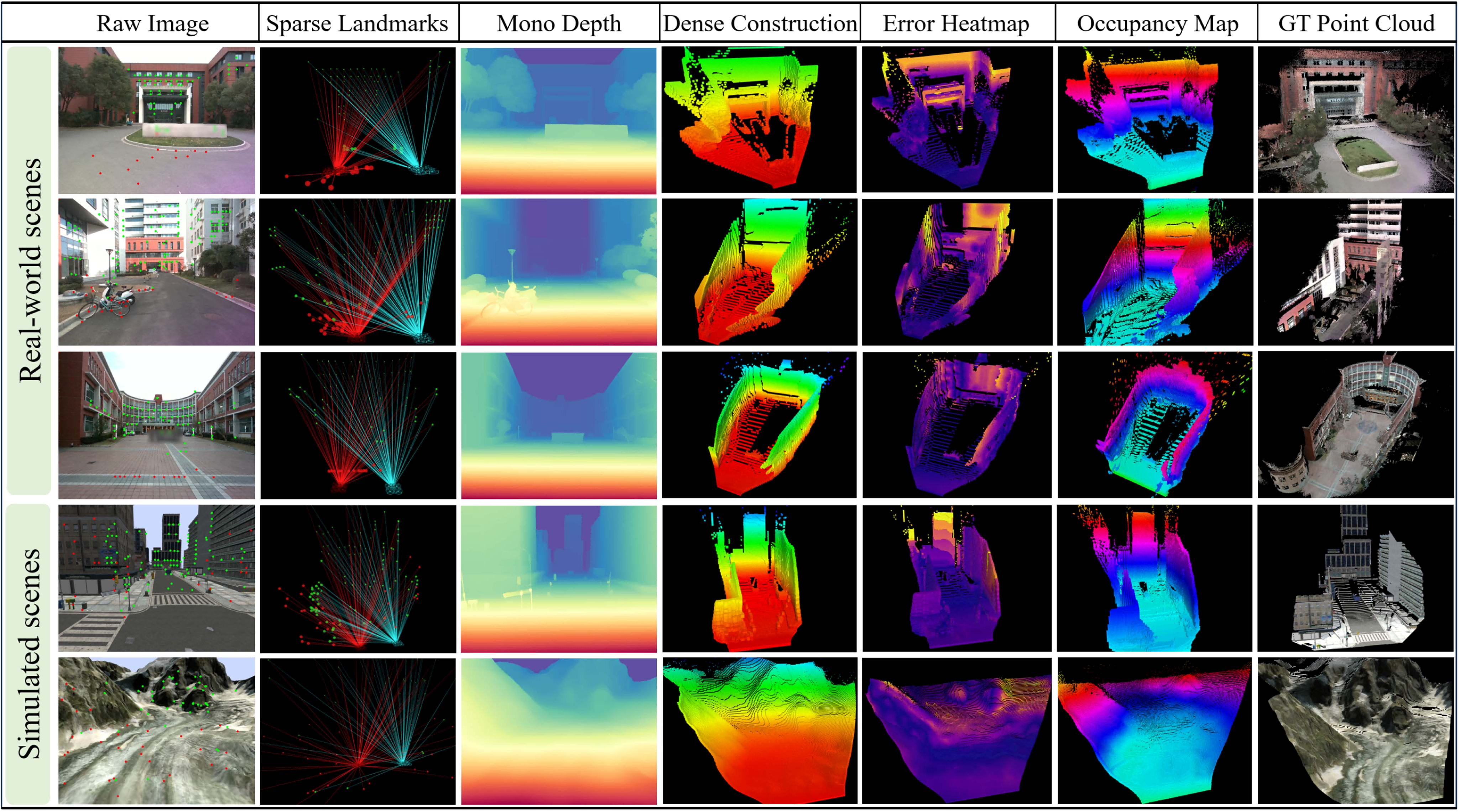Click the Error Heatmap column header

click(x=955, y=23)
